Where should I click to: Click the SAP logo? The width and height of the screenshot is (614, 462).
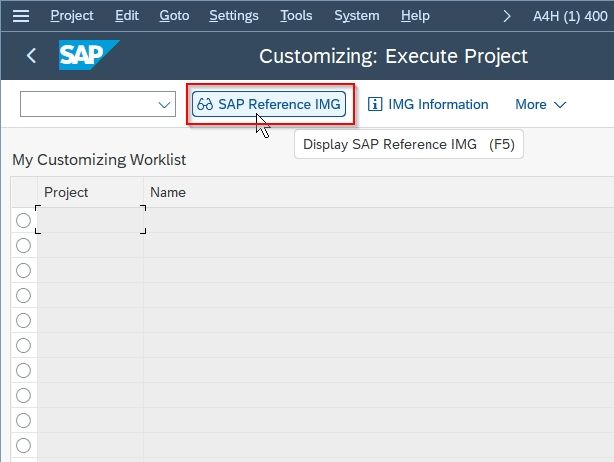click(x=89, y=55)
